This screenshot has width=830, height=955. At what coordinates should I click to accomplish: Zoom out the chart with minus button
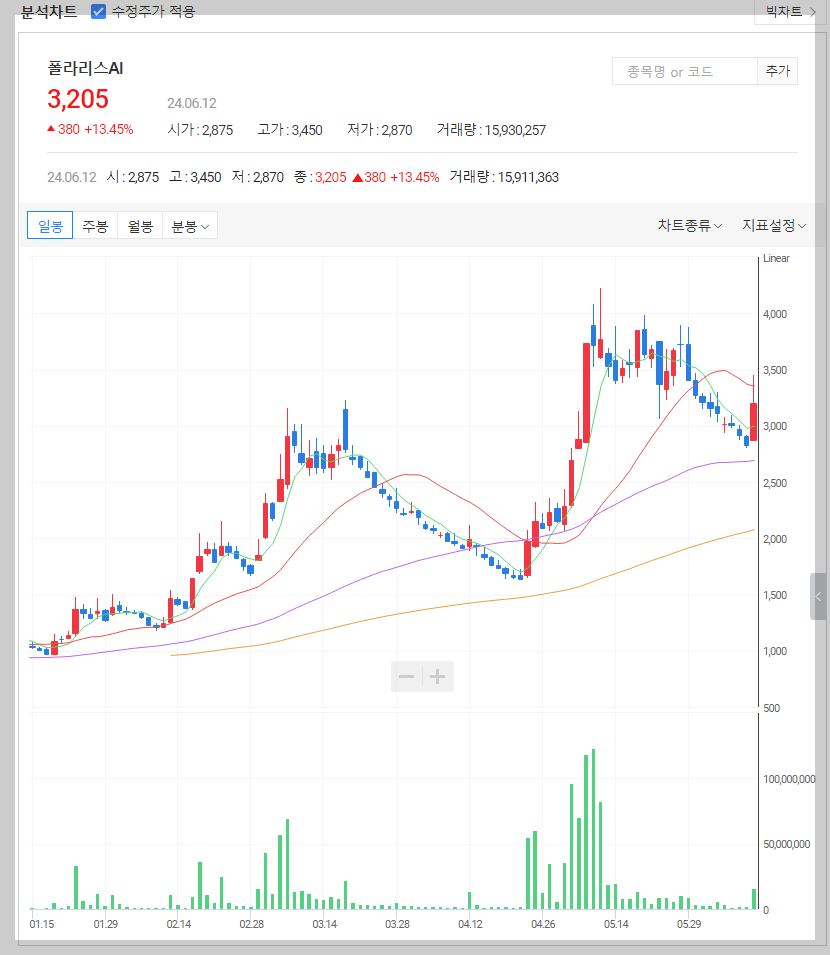point(406,677)
